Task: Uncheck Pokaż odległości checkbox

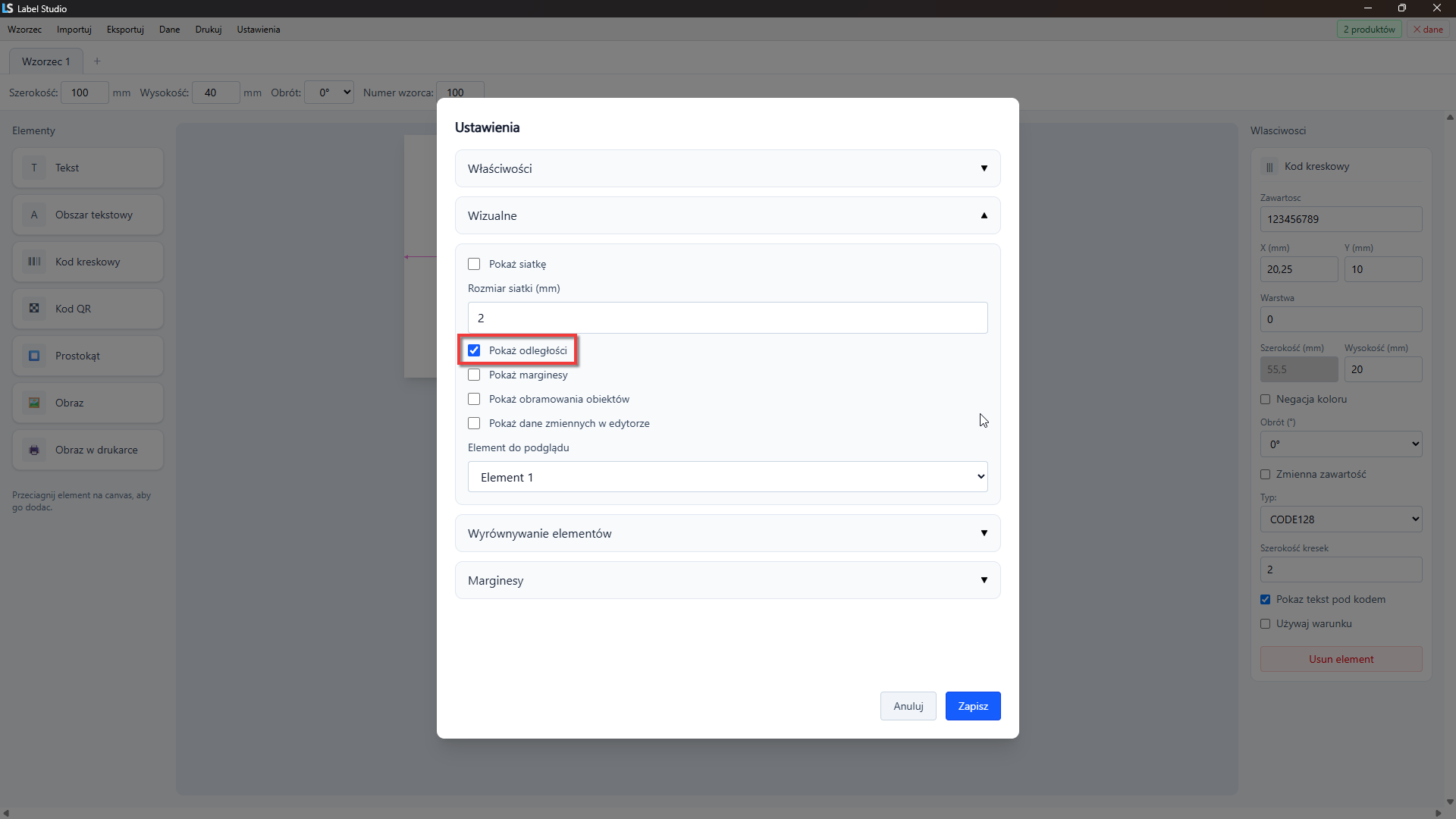Action: pos(474,350)
